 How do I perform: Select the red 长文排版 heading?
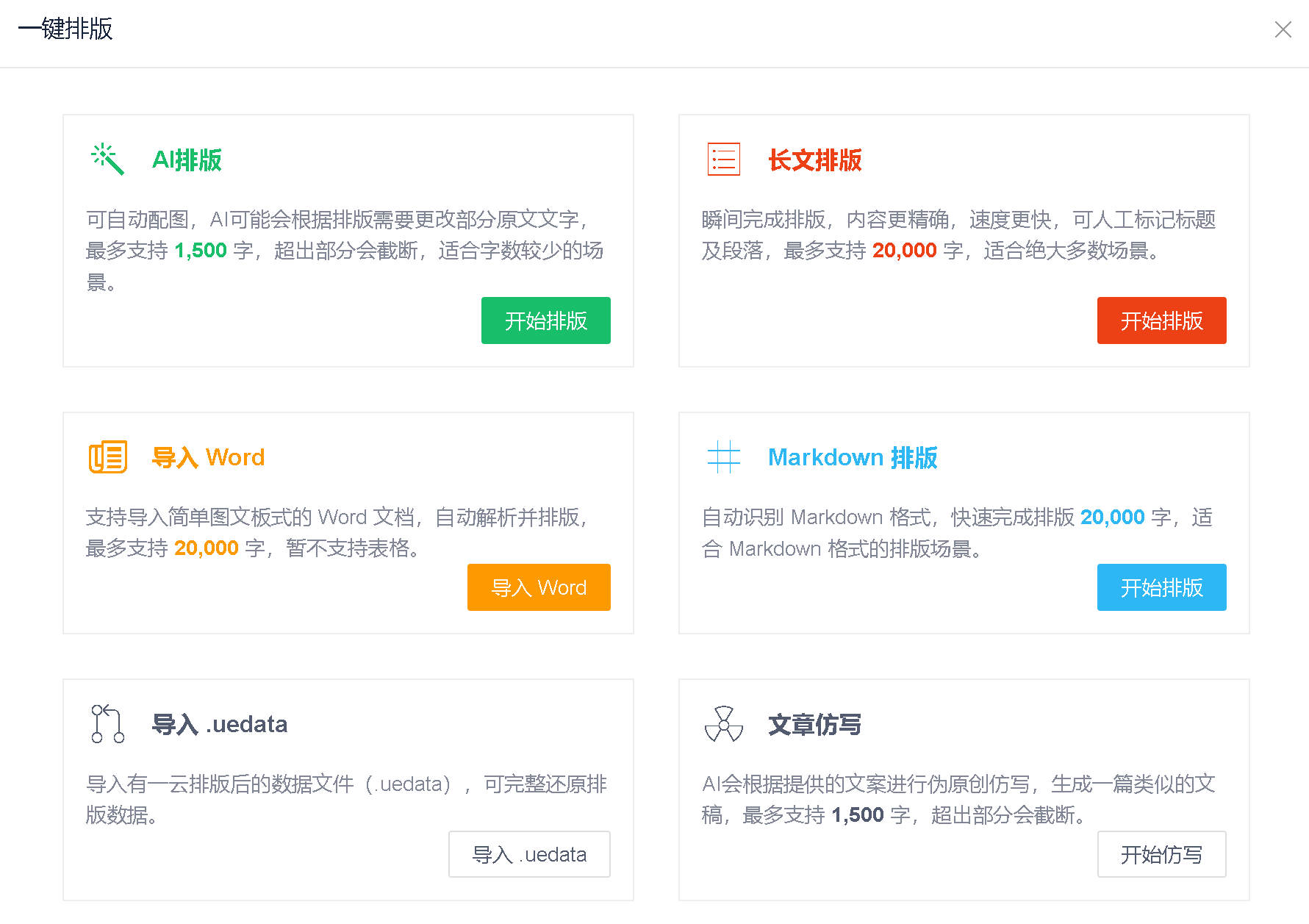[x=814, y=160]
